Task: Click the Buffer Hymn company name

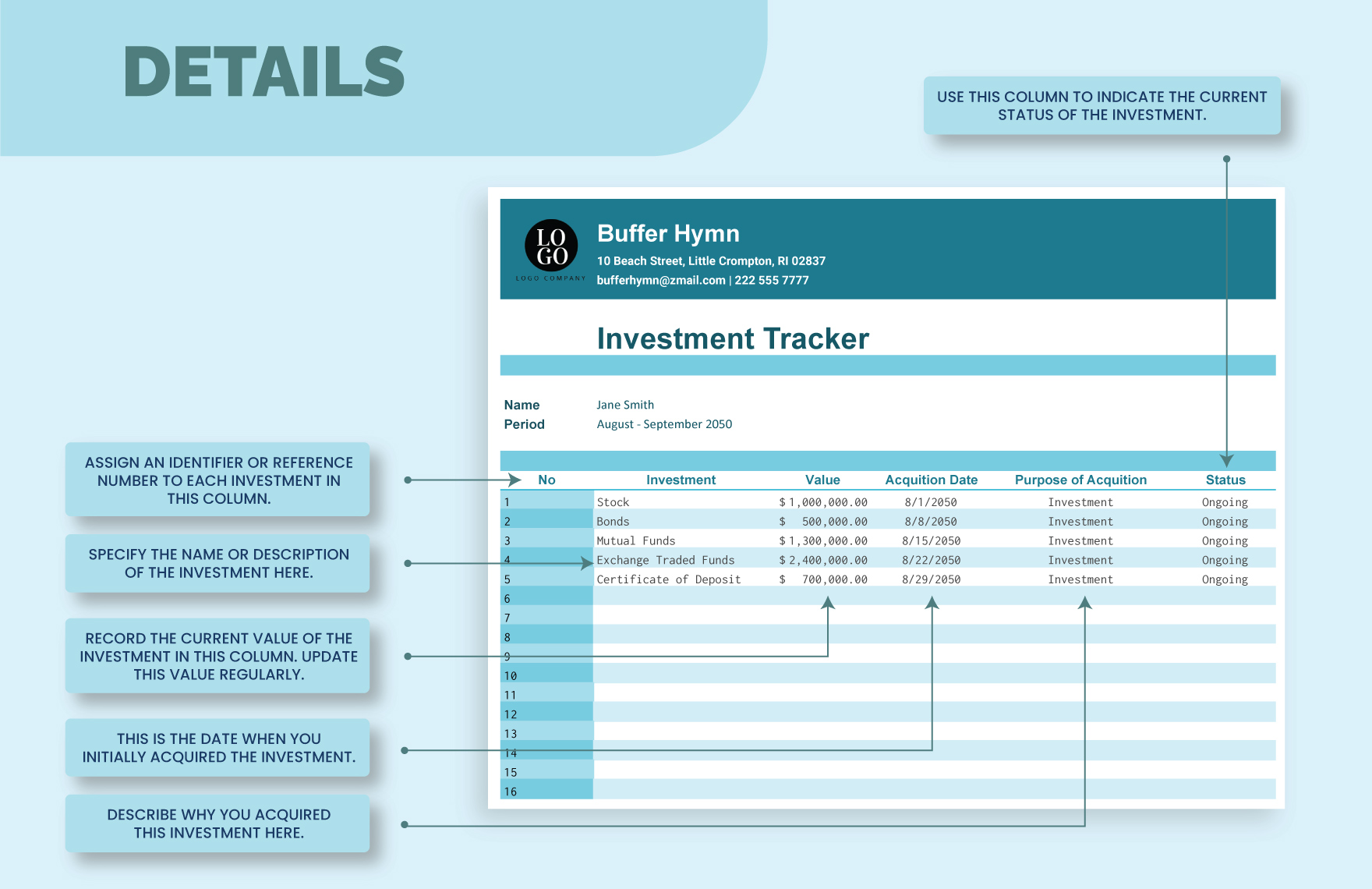Action: (668, 233)
